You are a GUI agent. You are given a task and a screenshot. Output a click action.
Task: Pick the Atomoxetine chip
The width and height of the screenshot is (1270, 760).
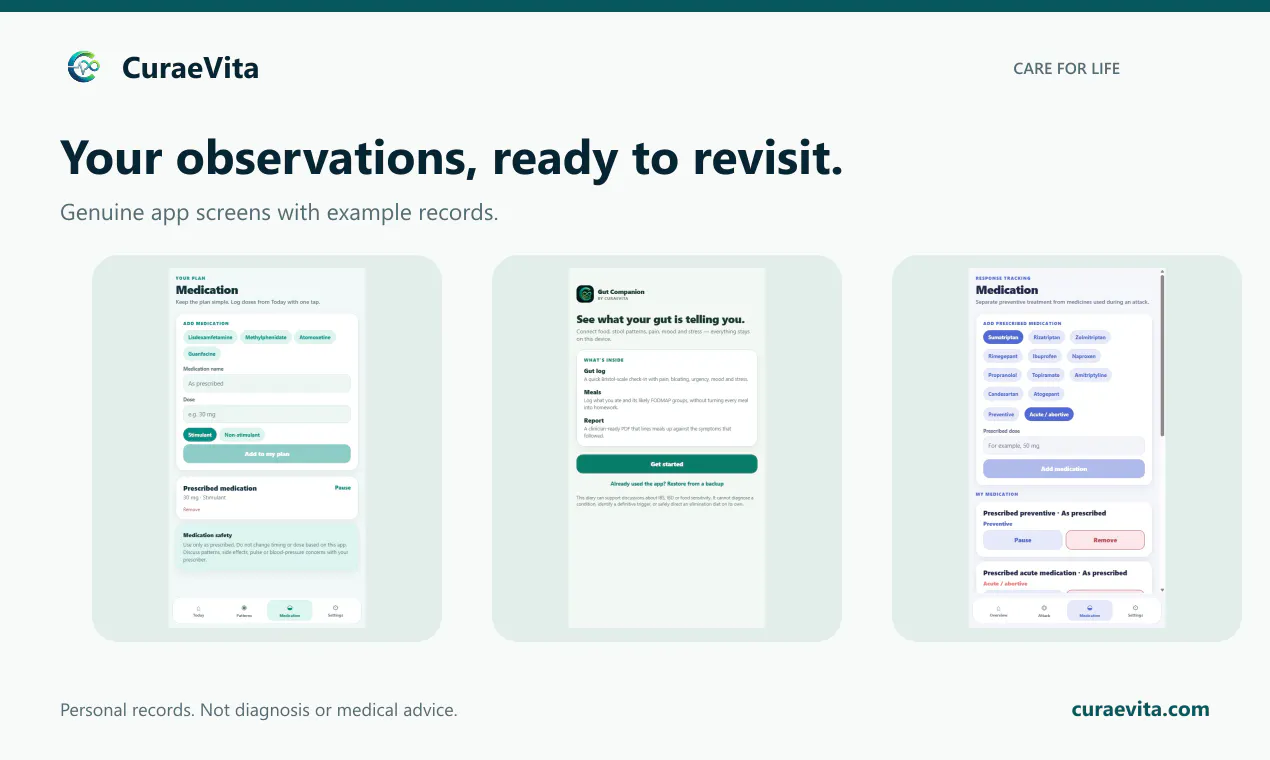pos(315,338)
